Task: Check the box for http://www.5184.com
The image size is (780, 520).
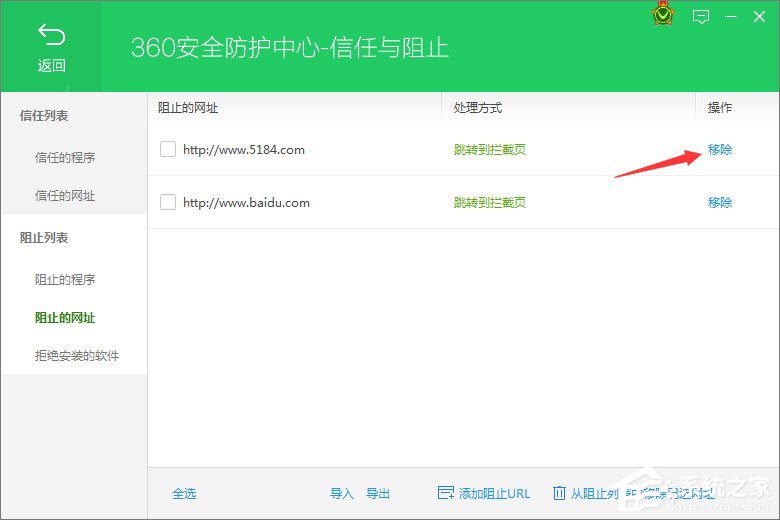Action: 168,149
